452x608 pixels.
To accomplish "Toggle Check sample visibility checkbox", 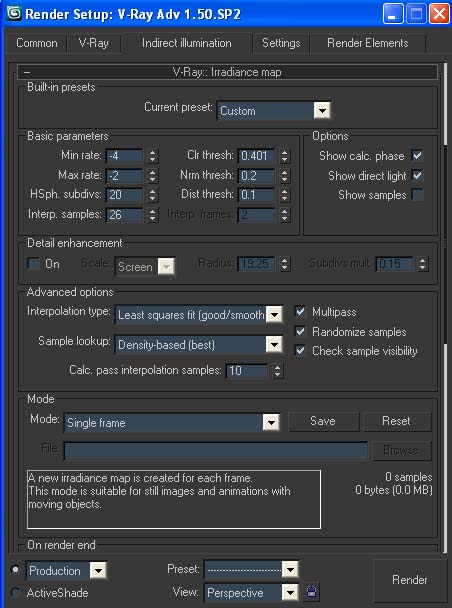I will pyautogui.click(x=300, y=351).
